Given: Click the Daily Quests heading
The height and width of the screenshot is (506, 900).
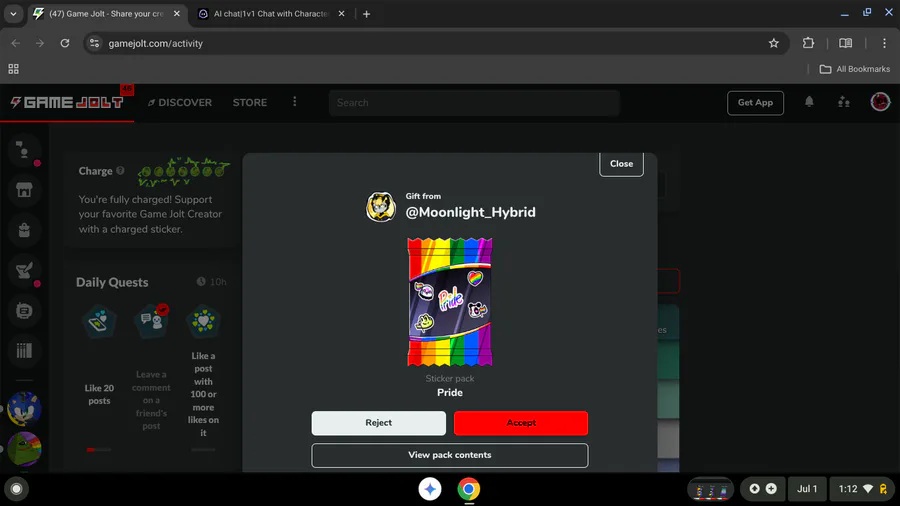Looking at the screenshot, I should (x=112, y=282).
